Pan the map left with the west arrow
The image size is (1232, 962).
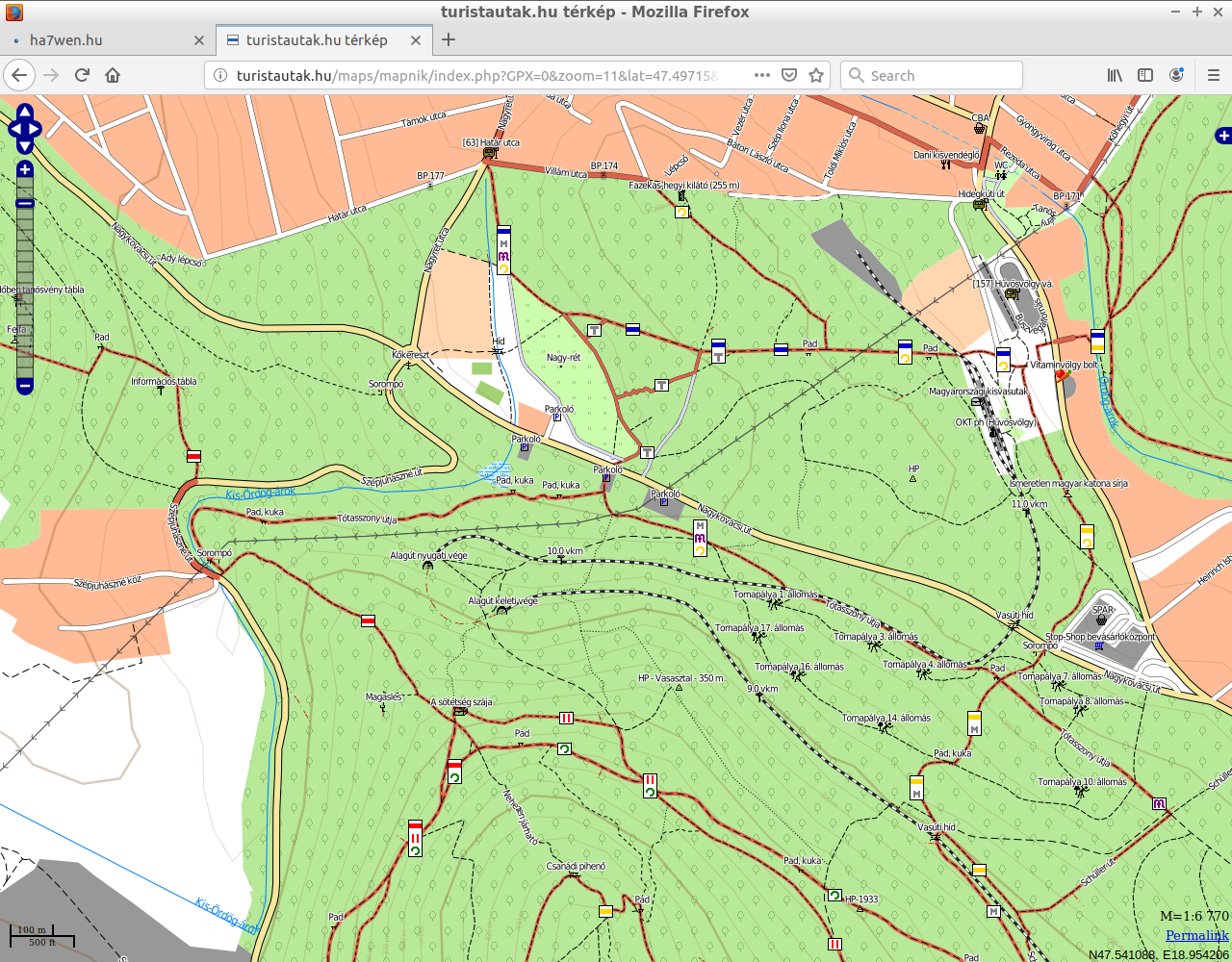(13, 129)
